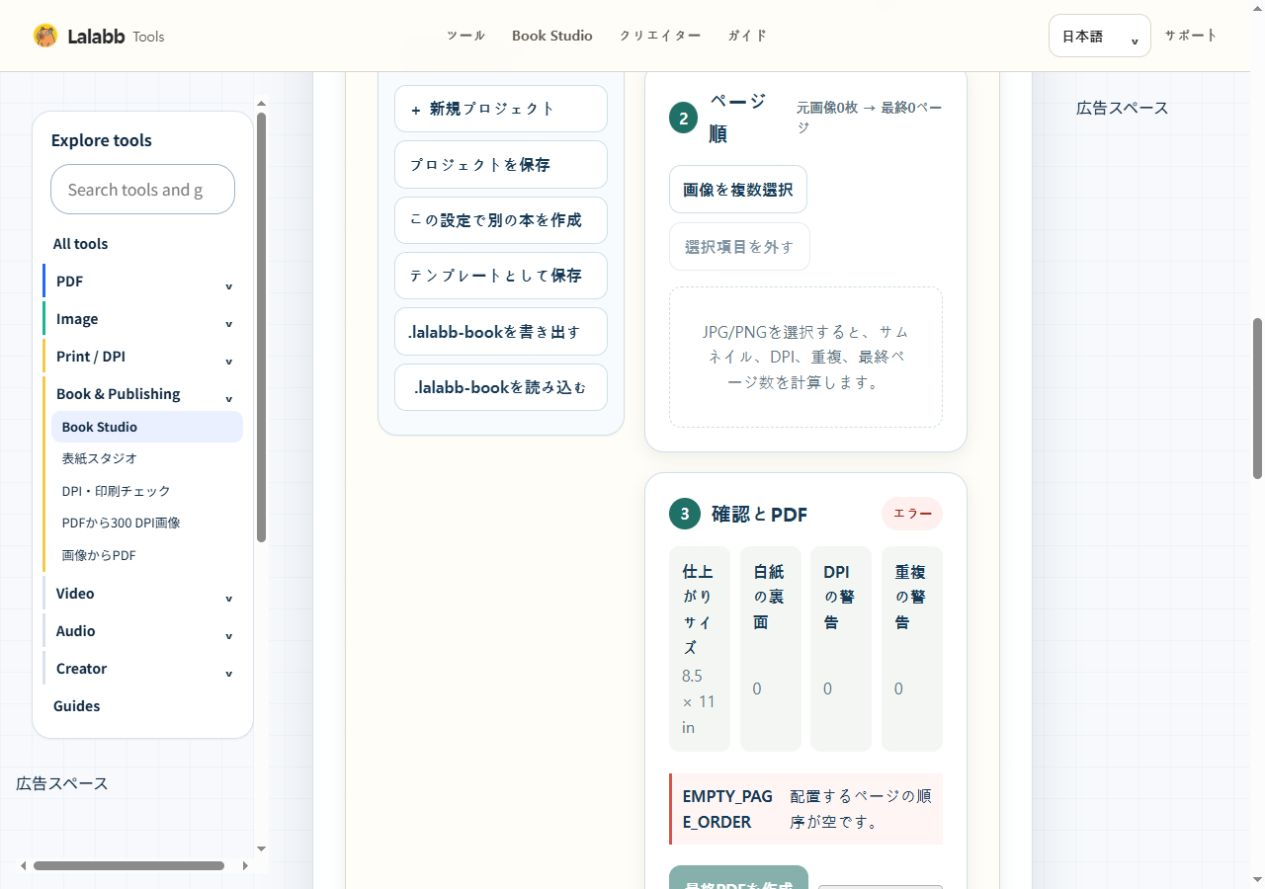The image size is (1265, 889).
Task: Click .lalabb-bookを書き出す button
Action: (501, 331)
